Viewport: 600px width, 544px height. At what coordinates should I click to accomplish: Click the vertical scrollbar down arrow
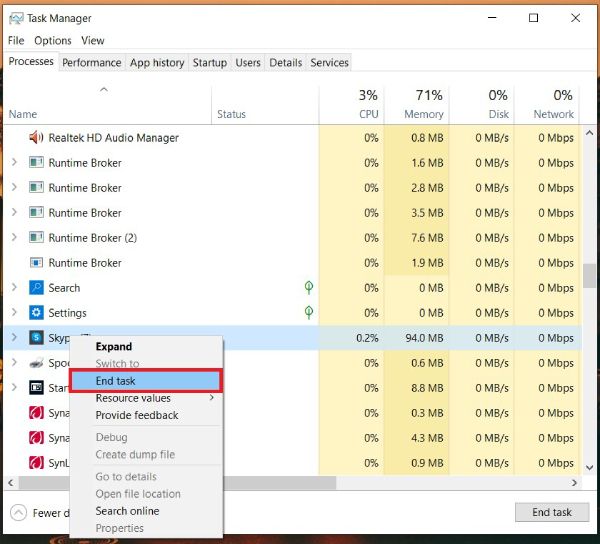click(589, 467)
